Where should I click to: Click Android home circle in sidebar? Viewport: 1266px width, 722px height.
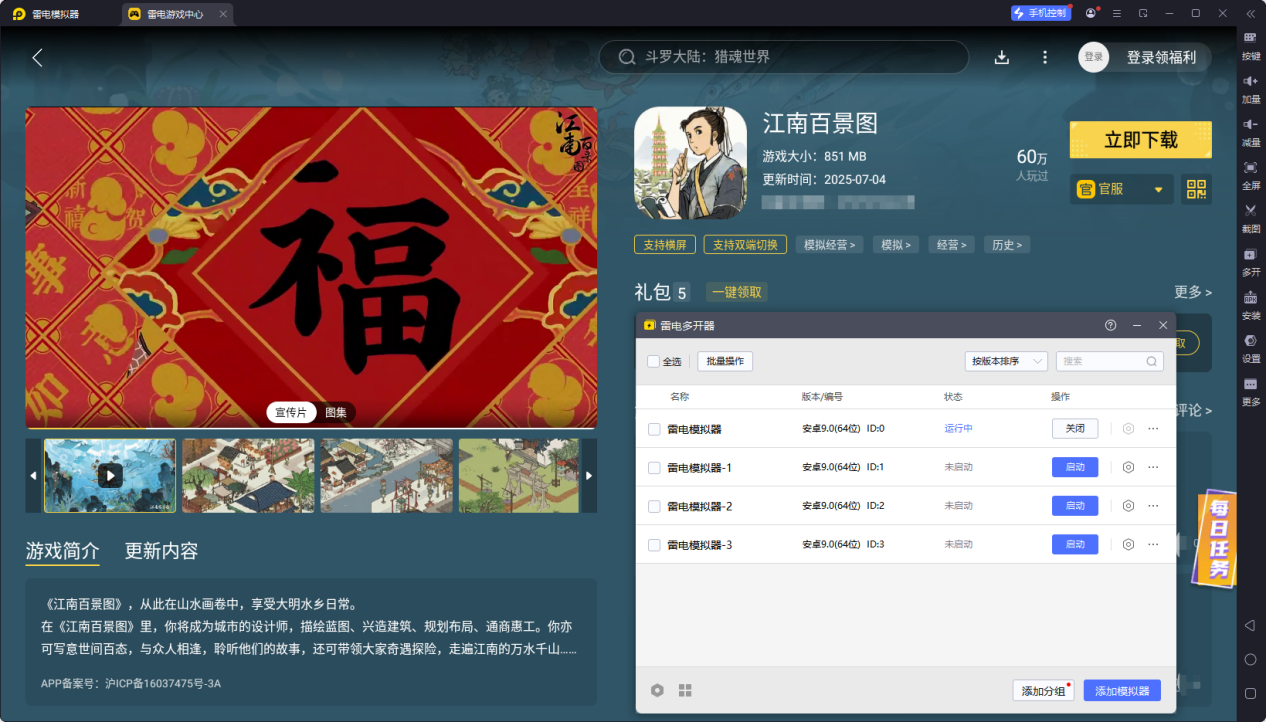coord(1250,659)
